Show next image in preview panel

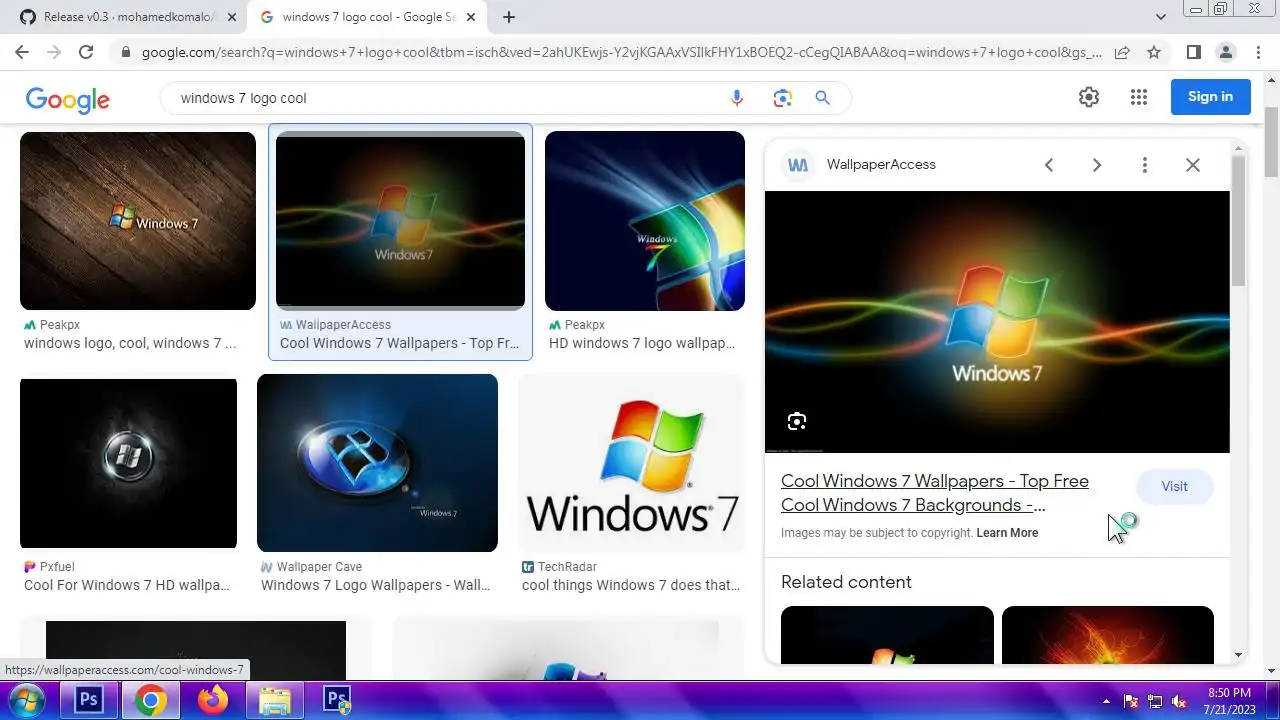click(1097, 165)
